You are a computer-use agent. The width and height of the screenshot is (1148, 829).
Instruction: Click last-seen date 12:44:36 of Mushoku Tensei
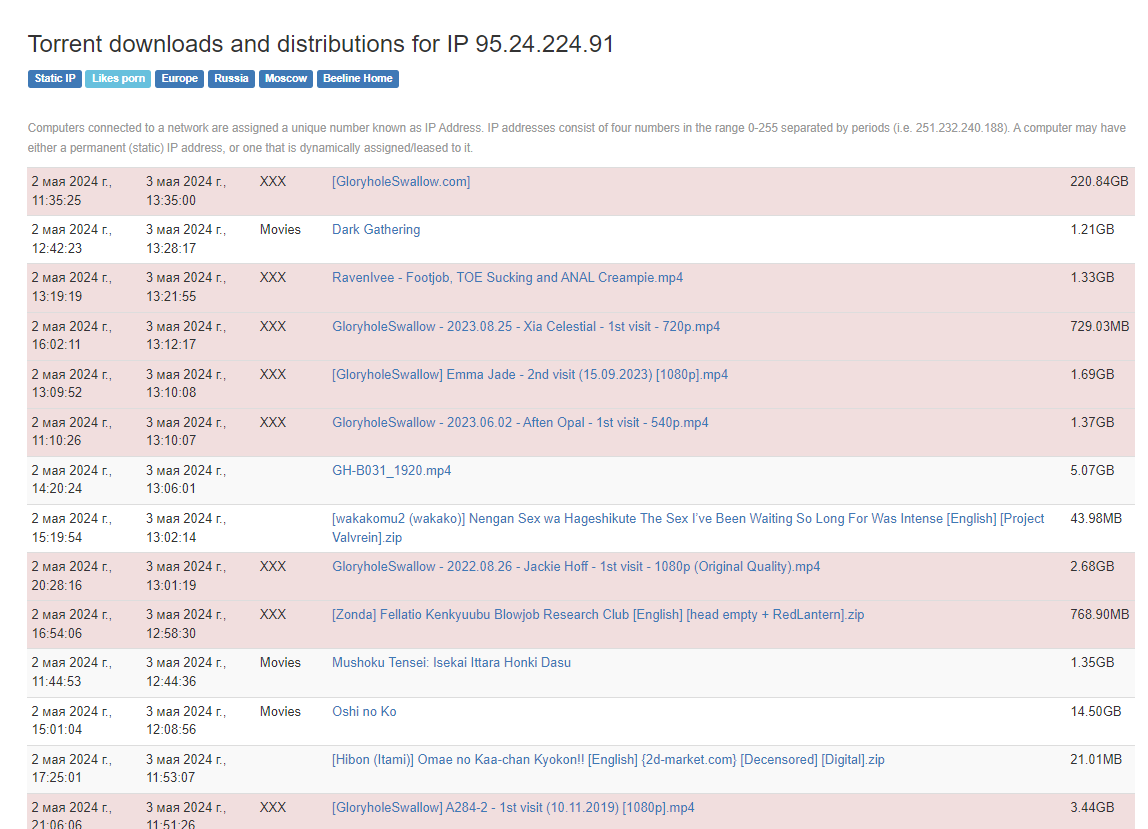[x=186, y=672]
